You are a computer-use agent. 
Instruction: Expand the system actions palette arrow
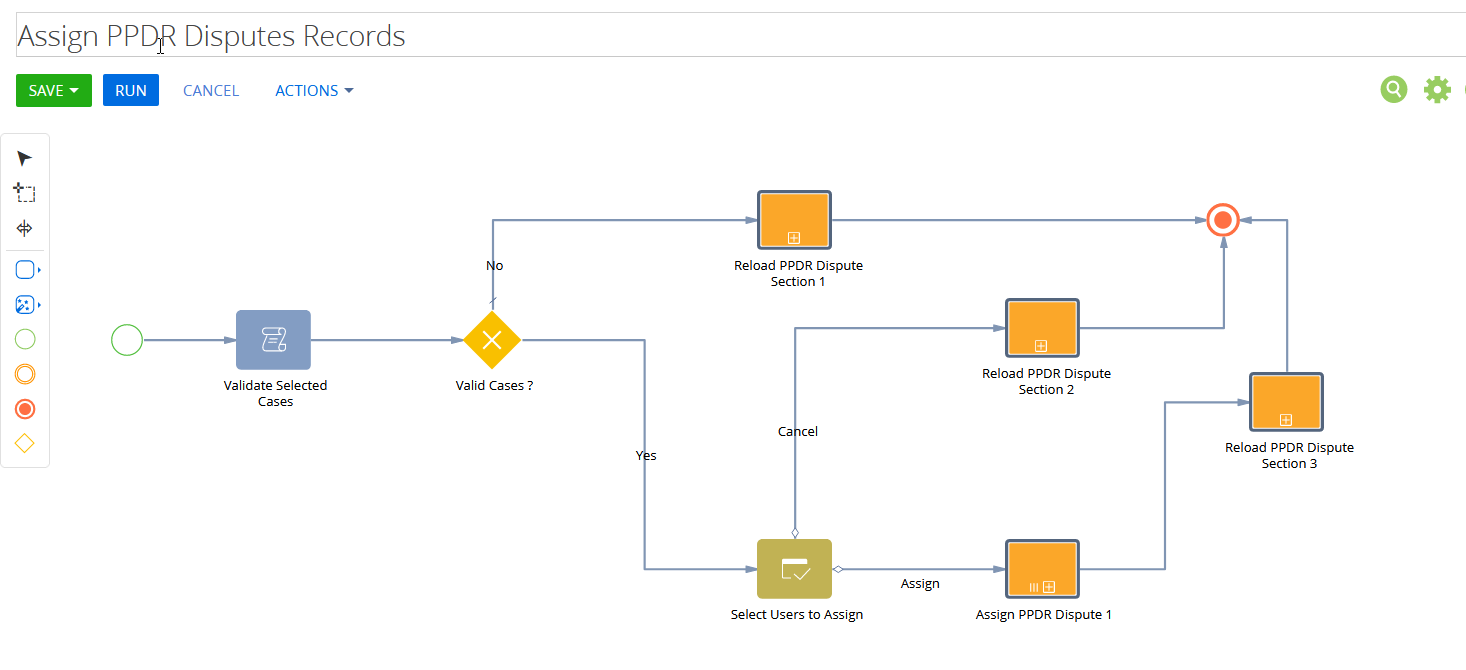40,305
